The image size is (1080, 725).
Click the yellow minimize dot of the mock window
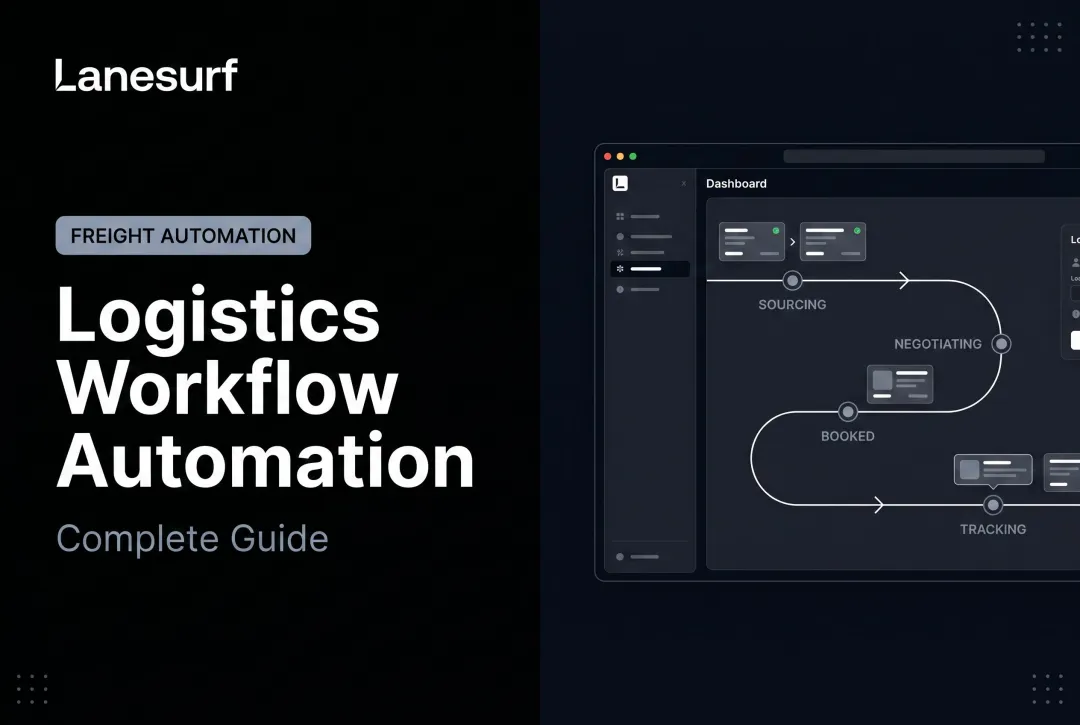pos(620,156)
